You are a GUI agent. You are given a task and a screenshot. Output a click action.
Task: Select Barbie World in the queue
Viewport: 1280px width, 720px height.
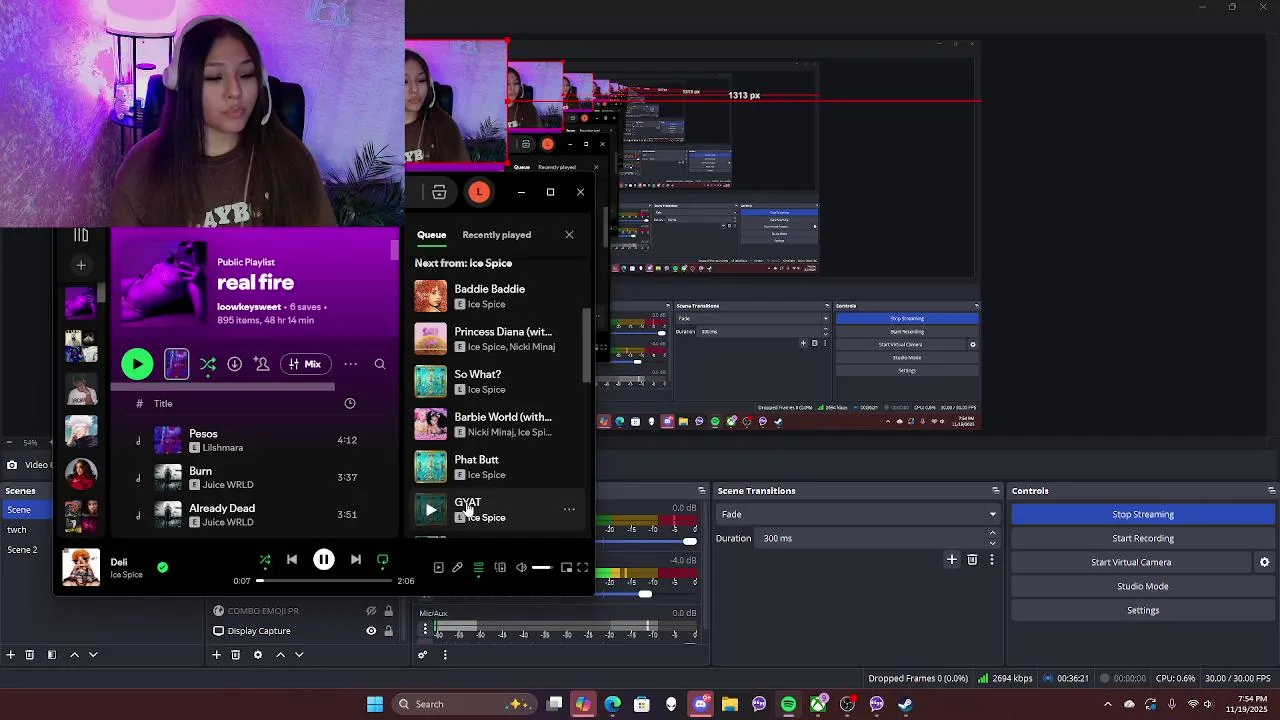point(498,424)
